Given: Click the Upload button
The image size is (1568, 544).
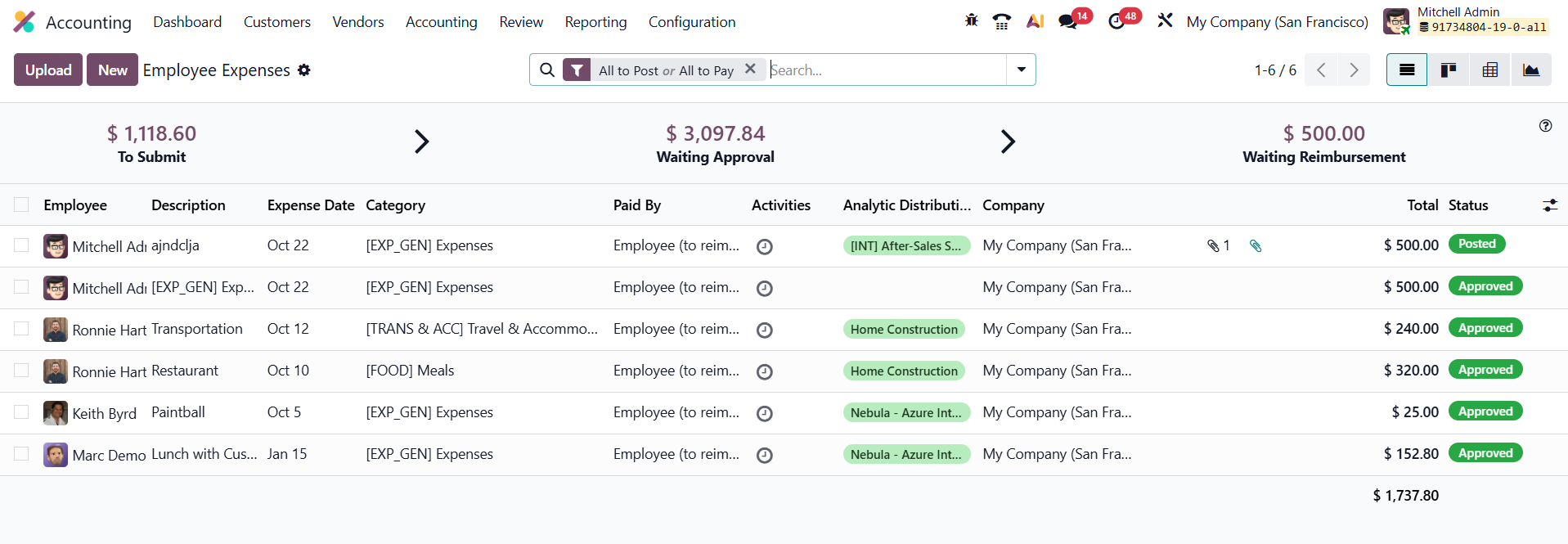Looking at the screenshot, I should coord(48,70).
